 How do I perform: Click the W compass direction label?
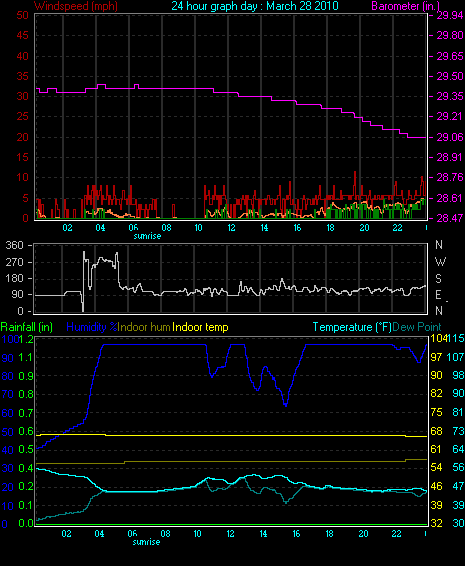coord(440,261)
